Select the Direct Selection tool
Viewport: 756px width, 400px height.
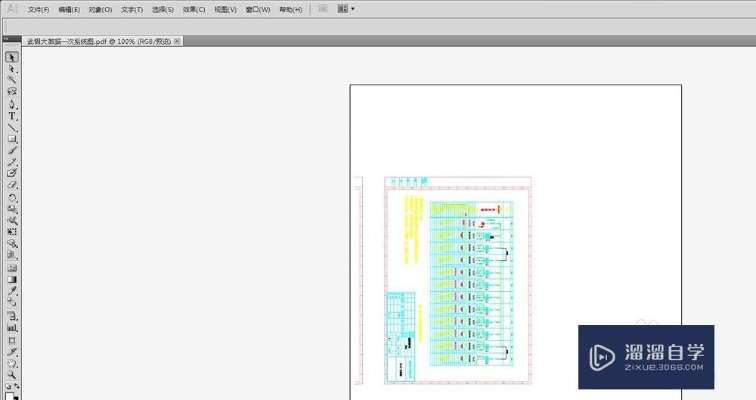[x=12, y=69]
